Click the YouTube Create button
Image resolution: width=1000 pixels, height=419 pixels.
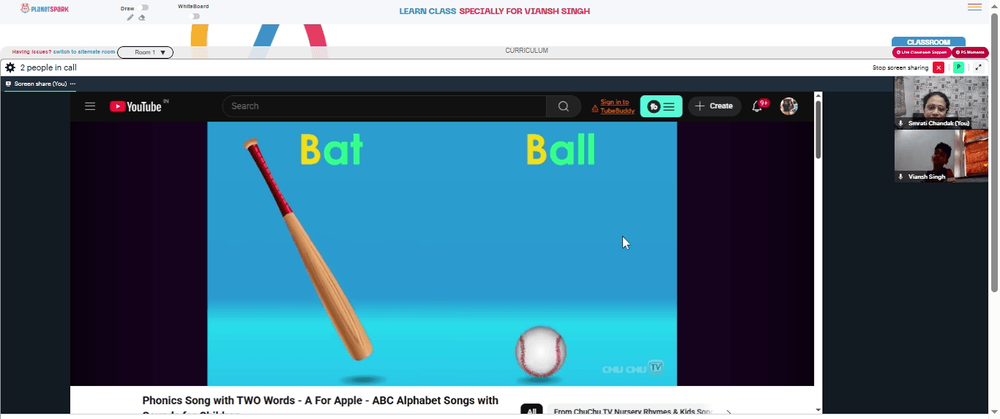(x=714, y=107)
